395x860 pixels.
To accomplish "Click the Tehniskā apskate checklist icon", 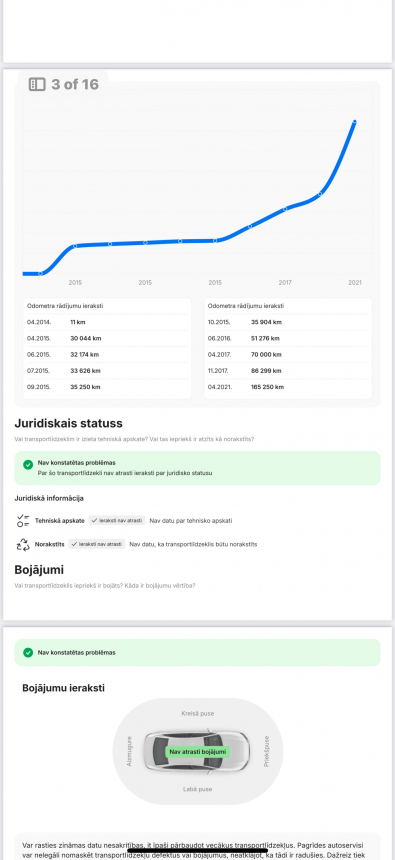I will 23,520.
